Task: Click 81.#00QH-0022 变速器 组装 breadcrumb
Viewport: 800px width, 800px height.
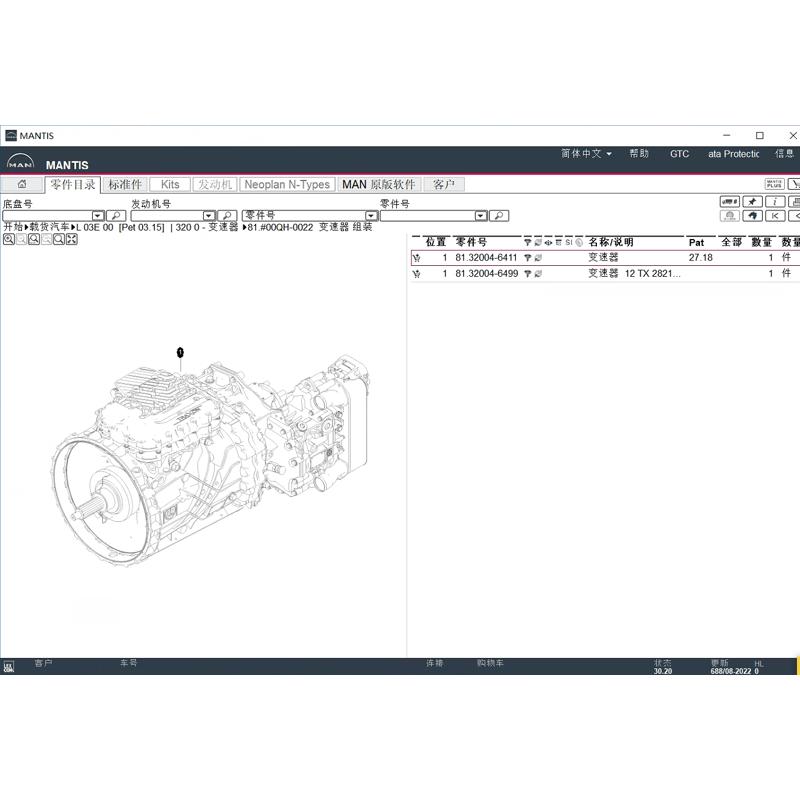Action: coord(310,227)
